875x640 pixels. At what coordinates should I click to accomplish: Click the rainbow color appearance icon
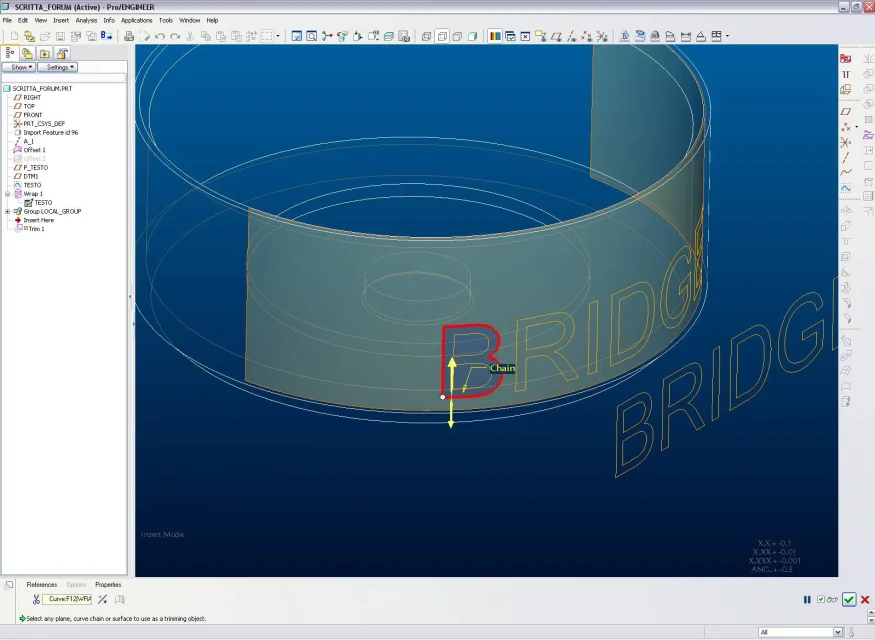click(x=495, y=36)
